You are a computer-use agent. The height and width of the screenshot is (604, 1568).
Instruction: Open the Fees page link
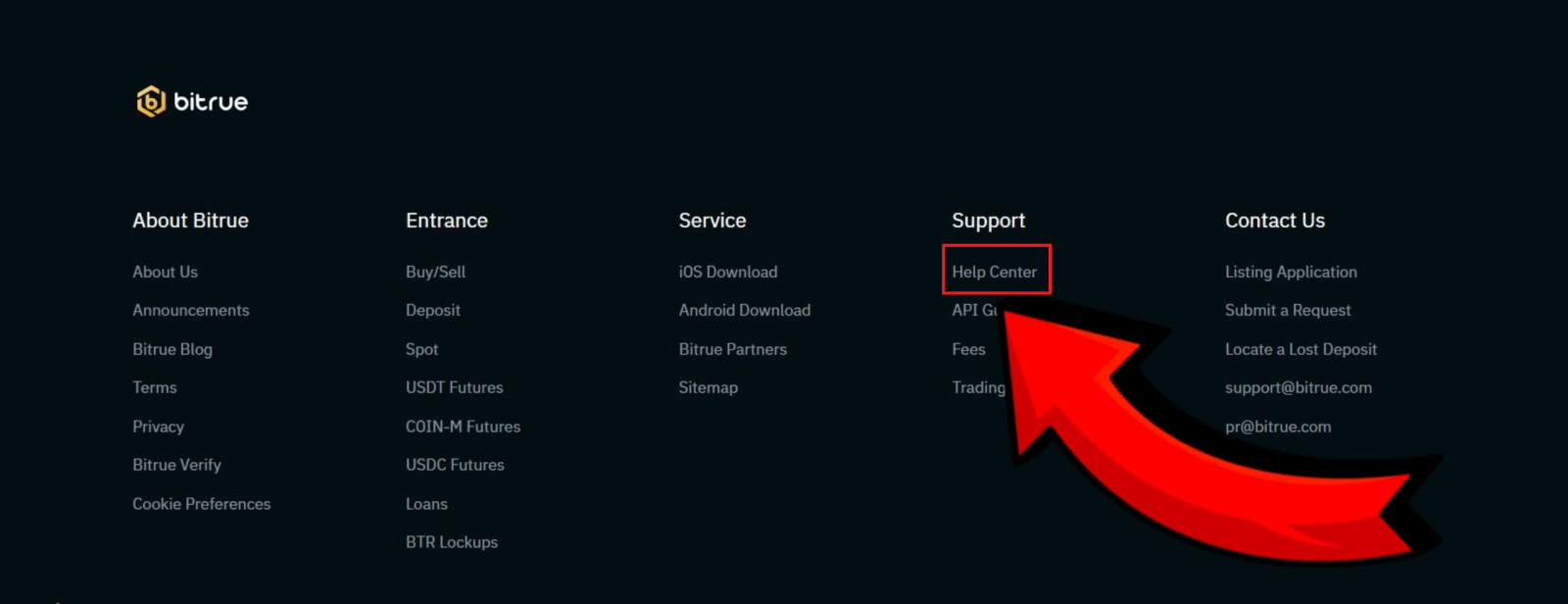968,349
